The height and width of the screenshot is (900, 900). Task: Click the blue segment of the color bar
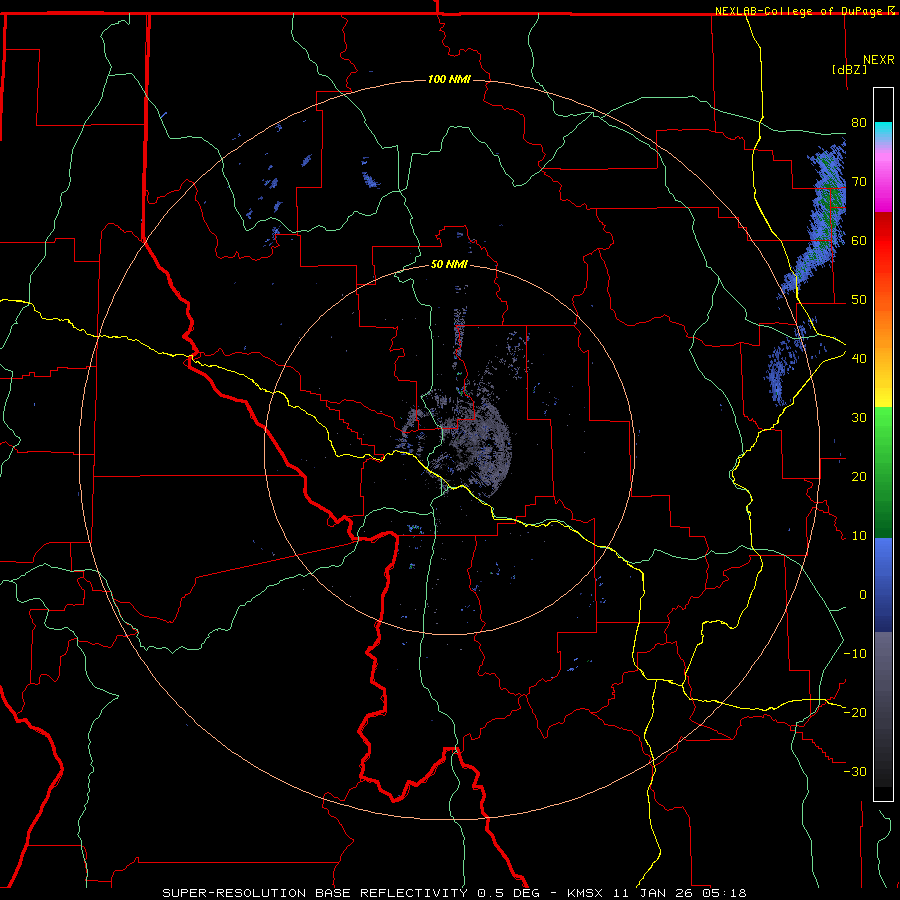883,585
